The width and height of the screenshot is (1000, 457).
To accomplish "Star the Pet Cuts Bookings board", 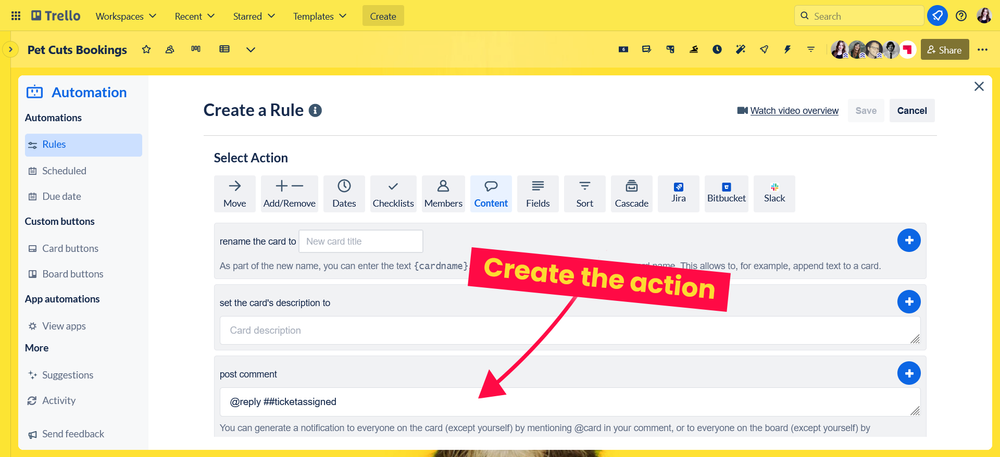I will coord(146,49).
